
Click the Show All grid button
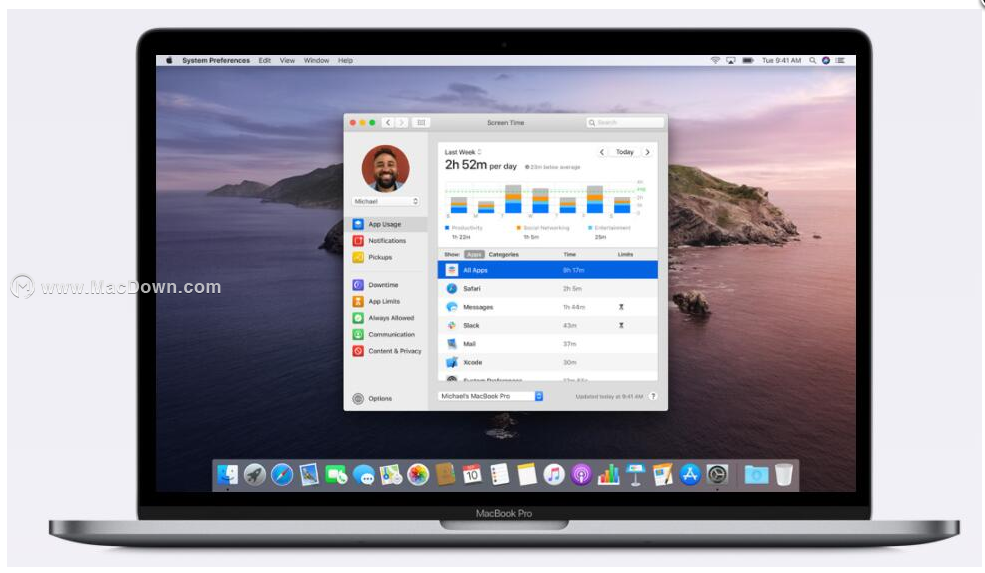pos(421,123)
